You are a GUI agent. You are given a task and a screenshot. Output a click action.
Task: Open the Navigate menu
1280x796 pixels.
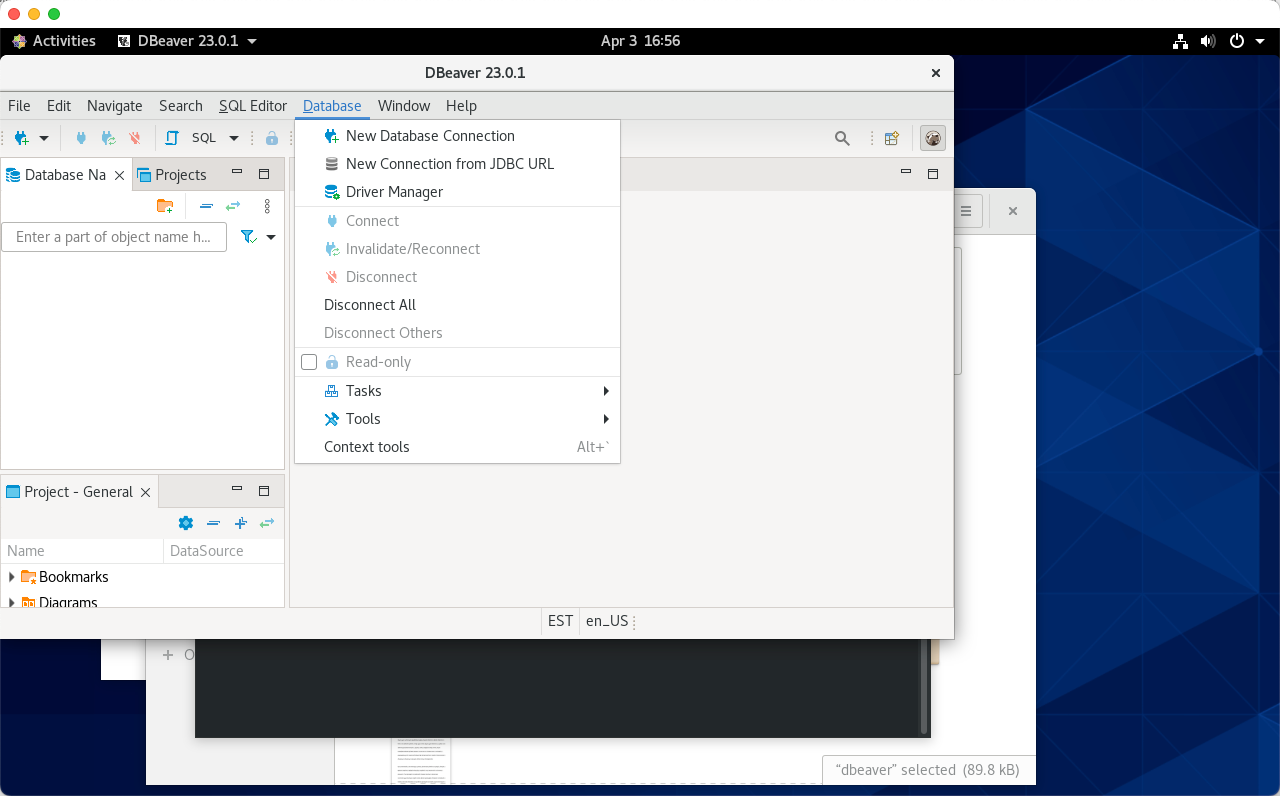point(115,105)
